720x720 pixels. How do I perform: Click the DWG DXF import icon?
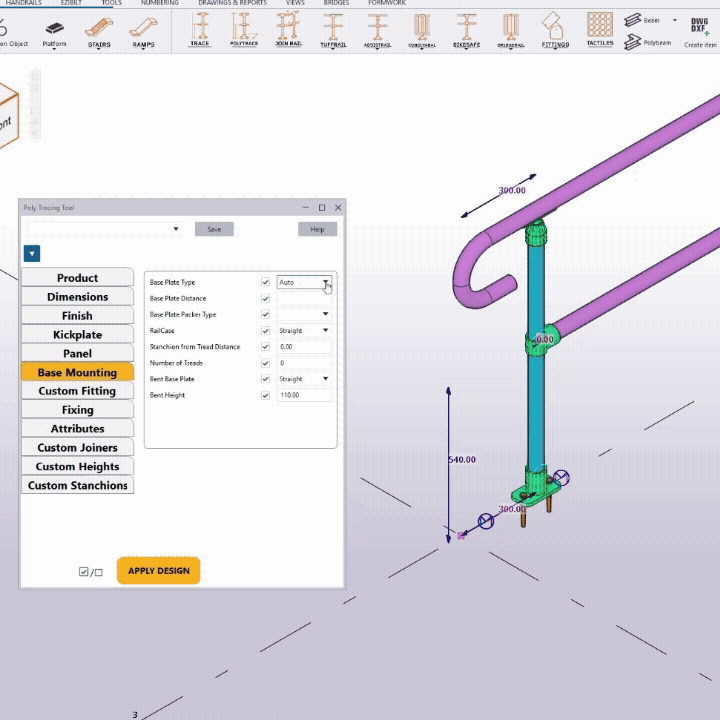click(699, 26)
